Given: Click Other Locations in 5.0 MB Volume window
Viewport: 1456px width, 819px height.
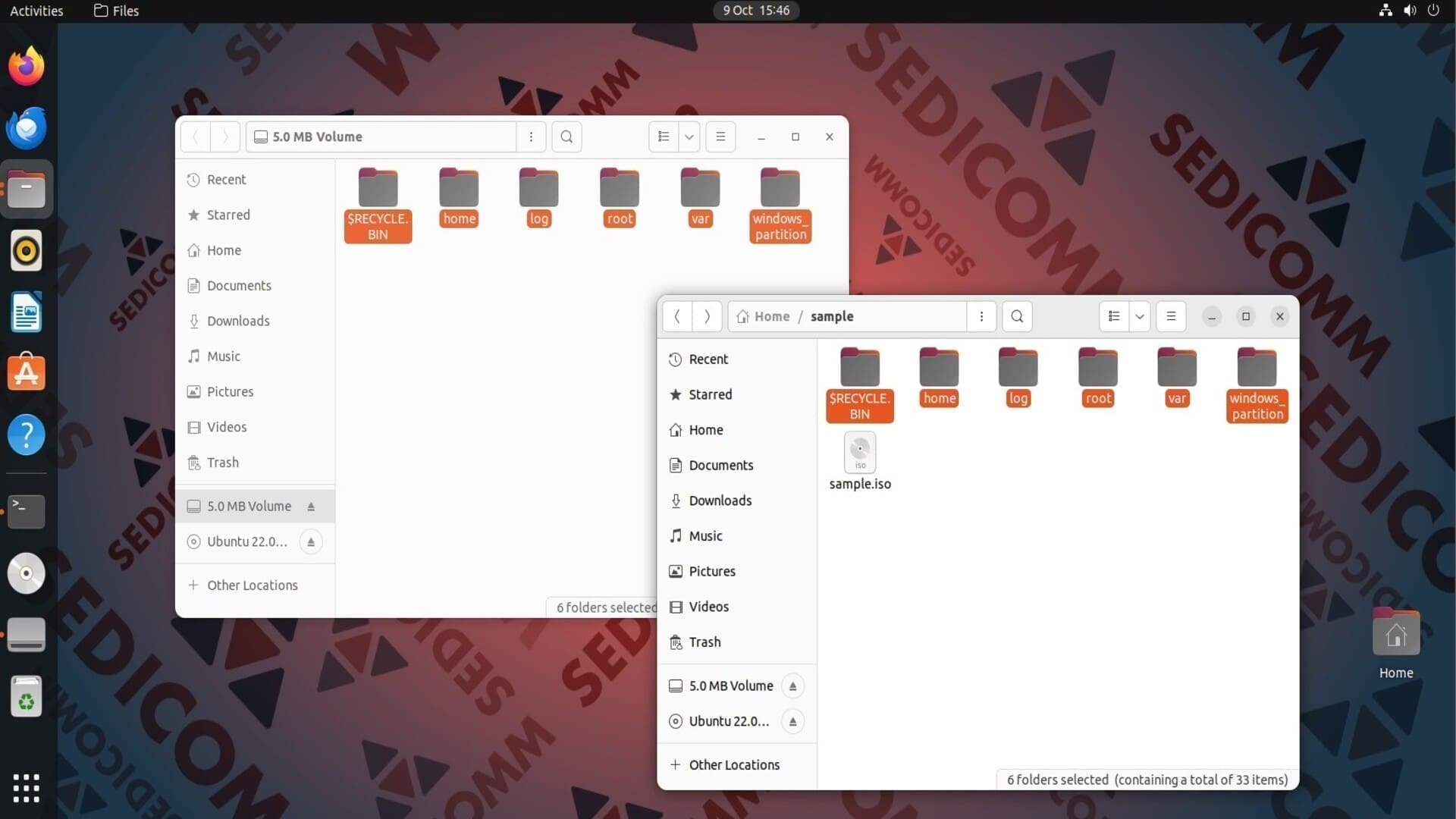Looking at the screenshot, I should coord(256,585).
